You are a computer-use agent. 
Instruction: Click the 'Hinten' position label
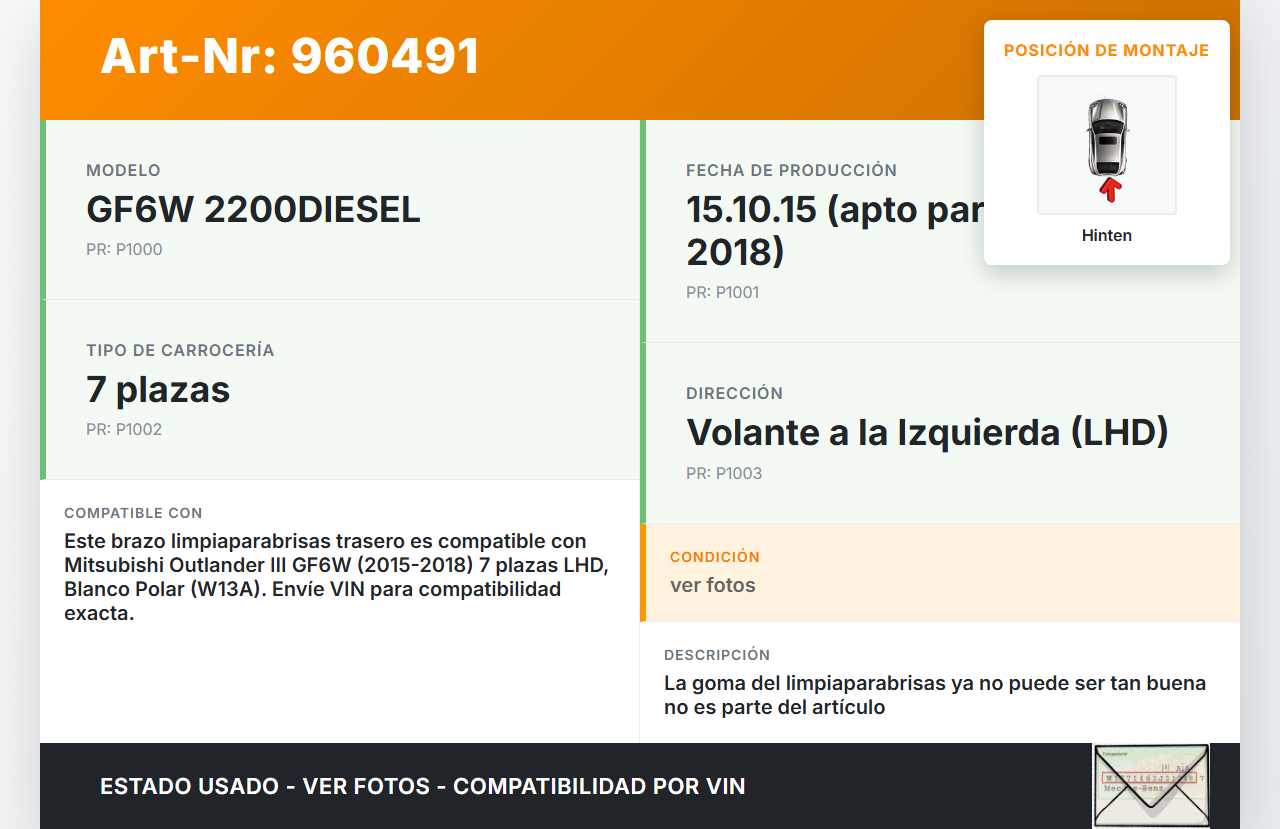tap(1107, 236)
